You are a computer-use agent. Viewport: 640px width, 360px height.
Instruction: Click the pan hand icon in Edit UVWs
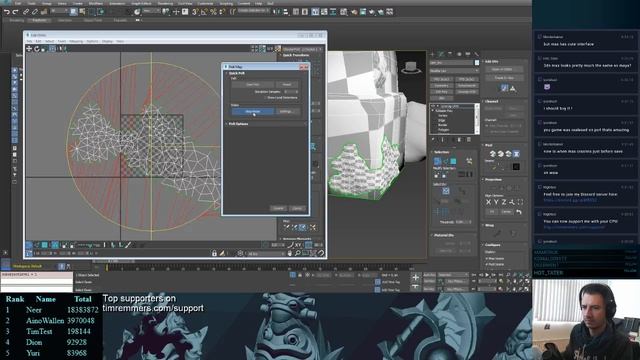(x=290, y=253)
